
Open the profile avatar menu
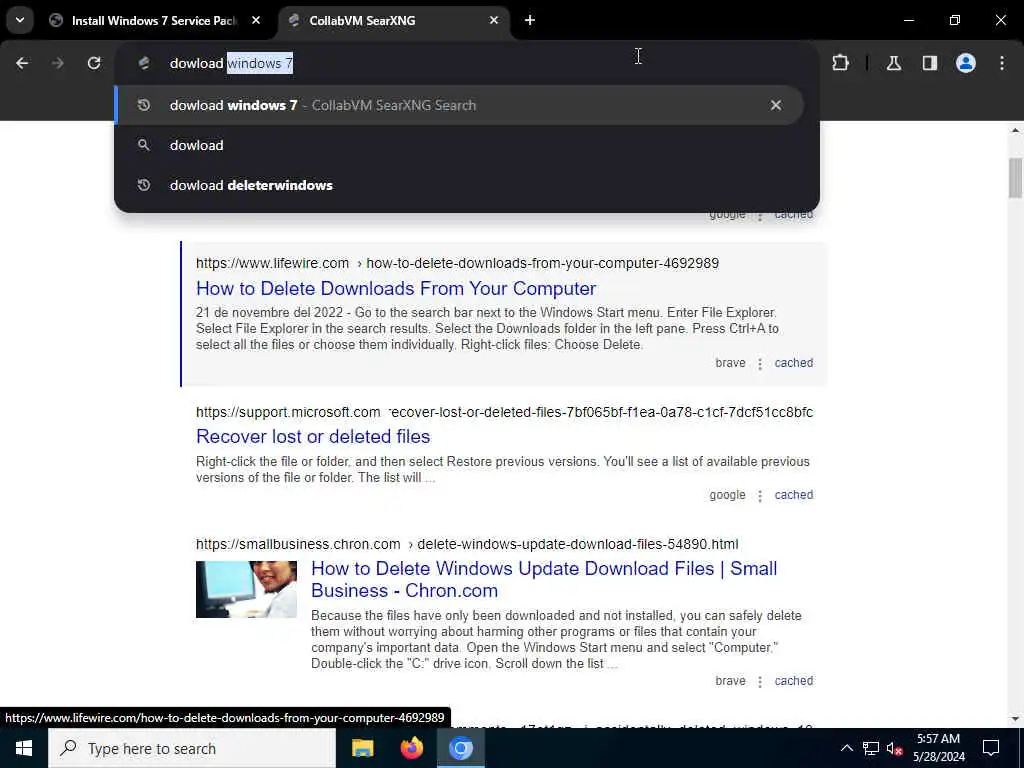(x=966, y=63)
